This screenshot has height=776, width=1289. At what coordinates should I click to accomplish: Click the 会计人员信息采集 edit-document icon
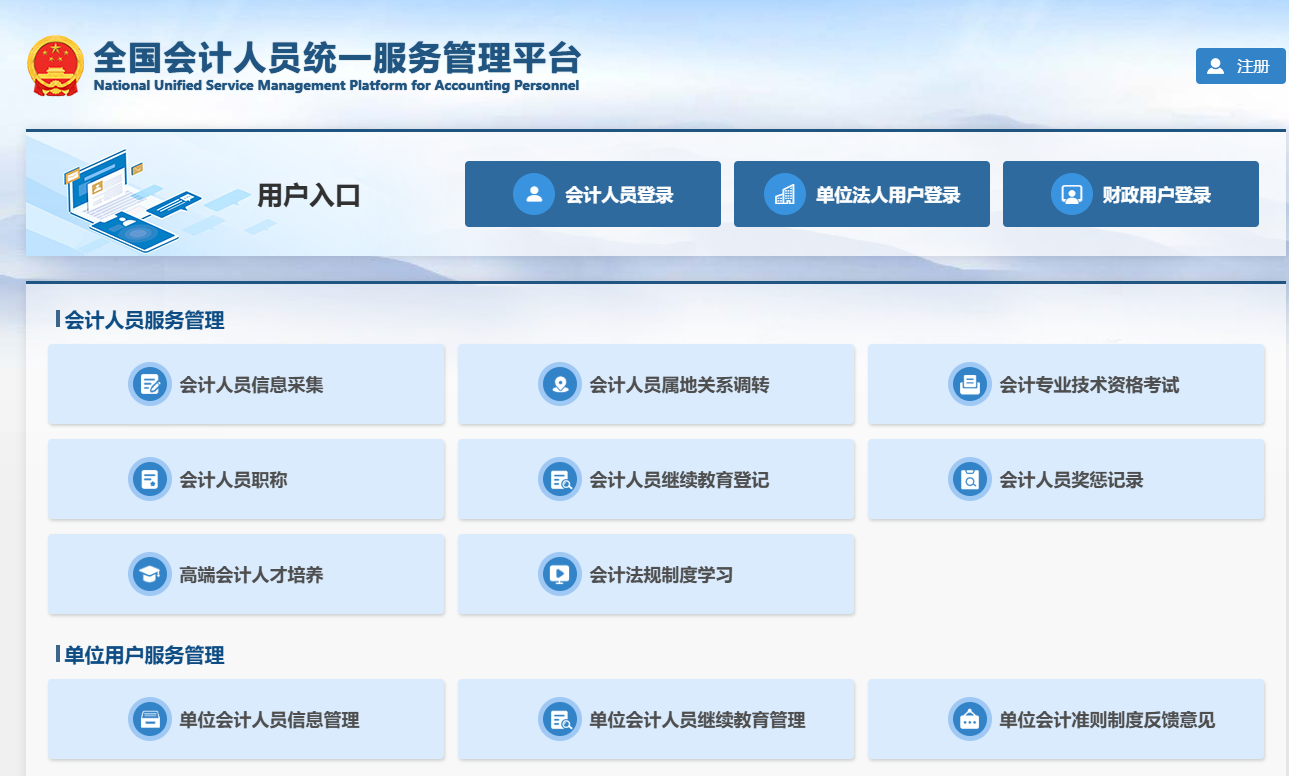[150, 385]
